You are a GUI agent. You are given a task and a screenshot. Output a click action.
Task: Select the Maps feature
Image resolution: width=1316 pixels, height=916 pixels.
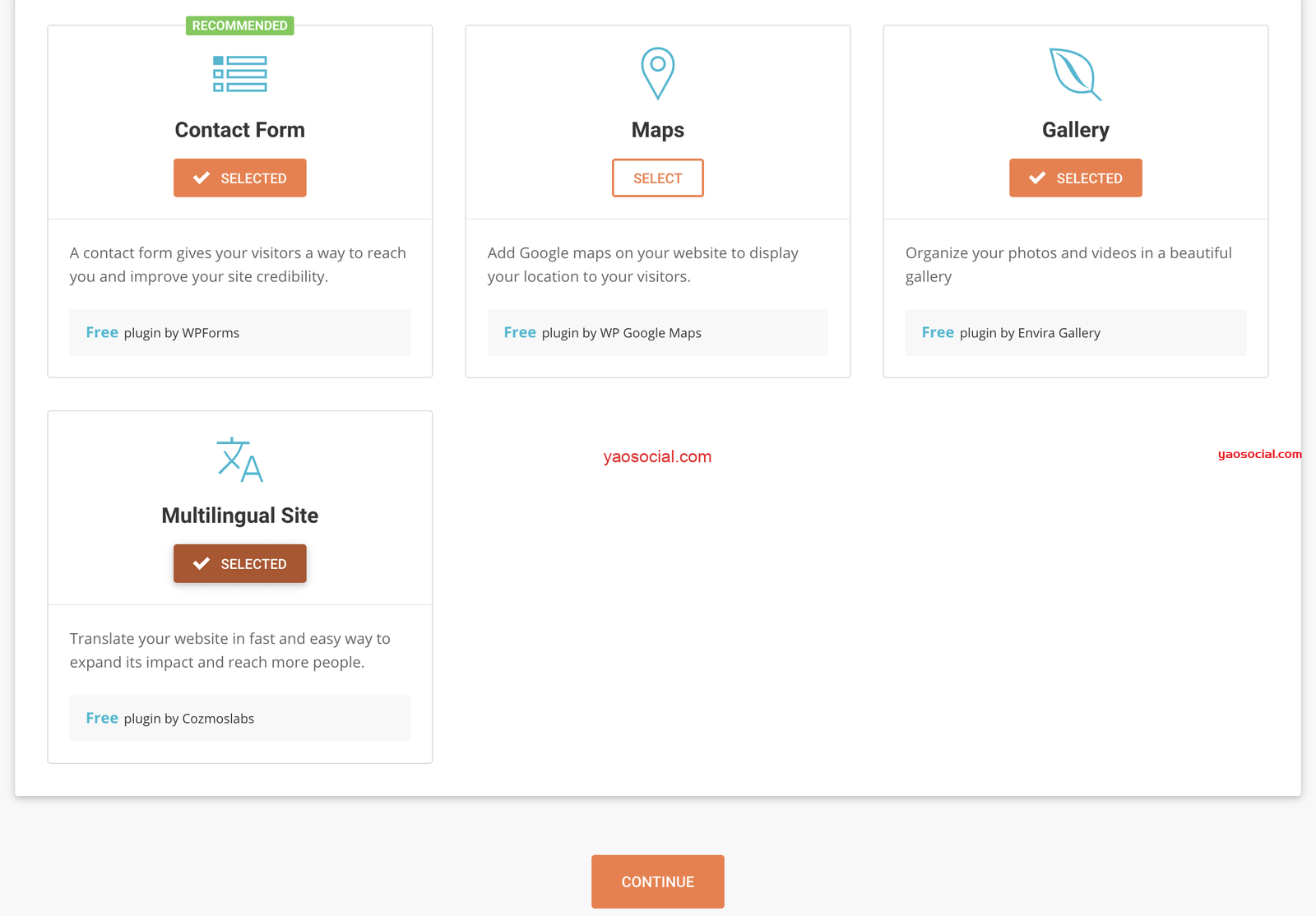tap(657, 178)
